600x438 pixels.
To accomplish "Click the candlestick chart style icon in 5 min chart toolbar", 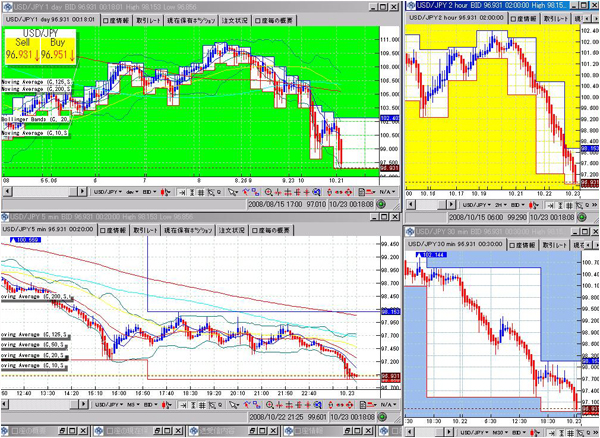I will click(166, 404).
